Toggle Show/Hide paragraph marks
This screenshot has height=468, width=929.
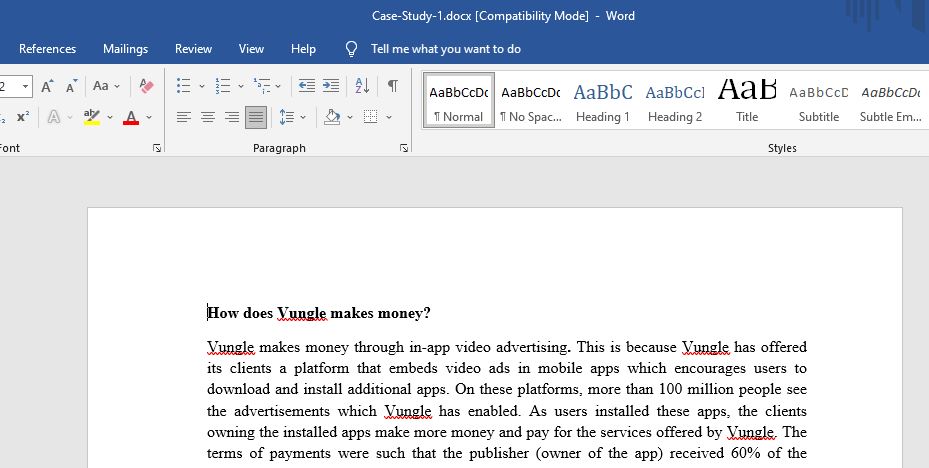click(393, 86)
